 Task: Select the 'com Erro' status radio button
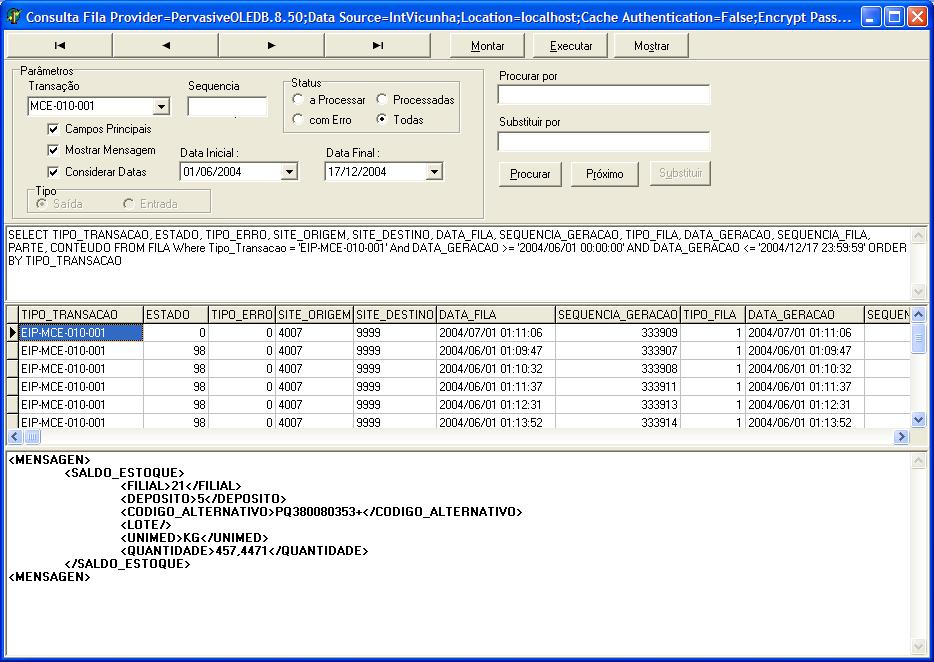click(x=298, y=120)
